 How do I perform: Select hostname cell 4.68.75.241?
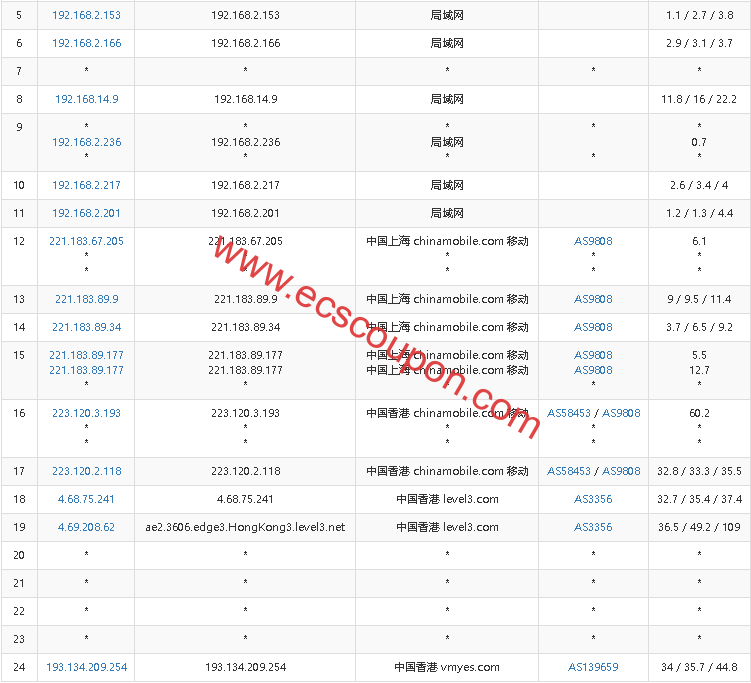(x=245, y=499)
